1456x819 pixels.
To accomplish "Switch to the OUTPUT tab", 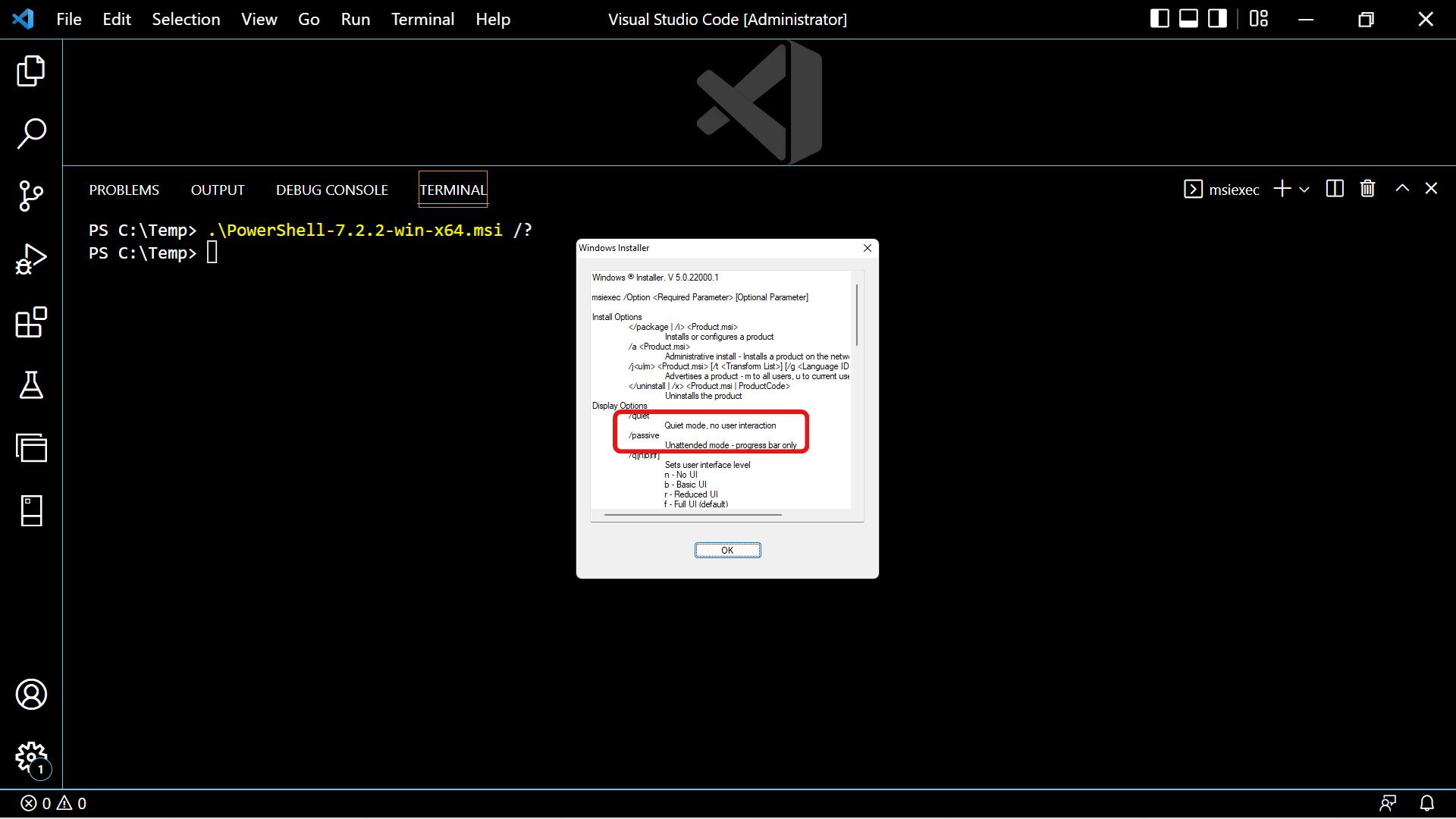I will [x=218, y=190].
